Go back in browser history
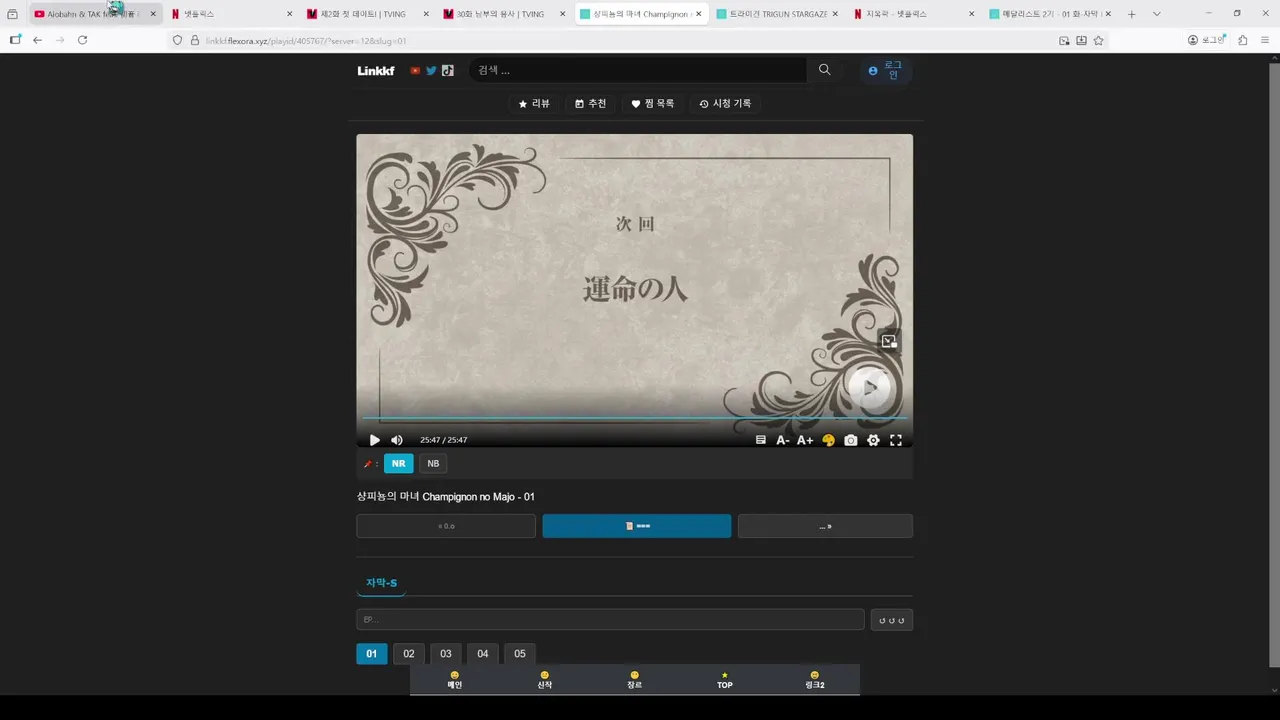Screen dimensions: 1280x720 [x=37, y=40]
